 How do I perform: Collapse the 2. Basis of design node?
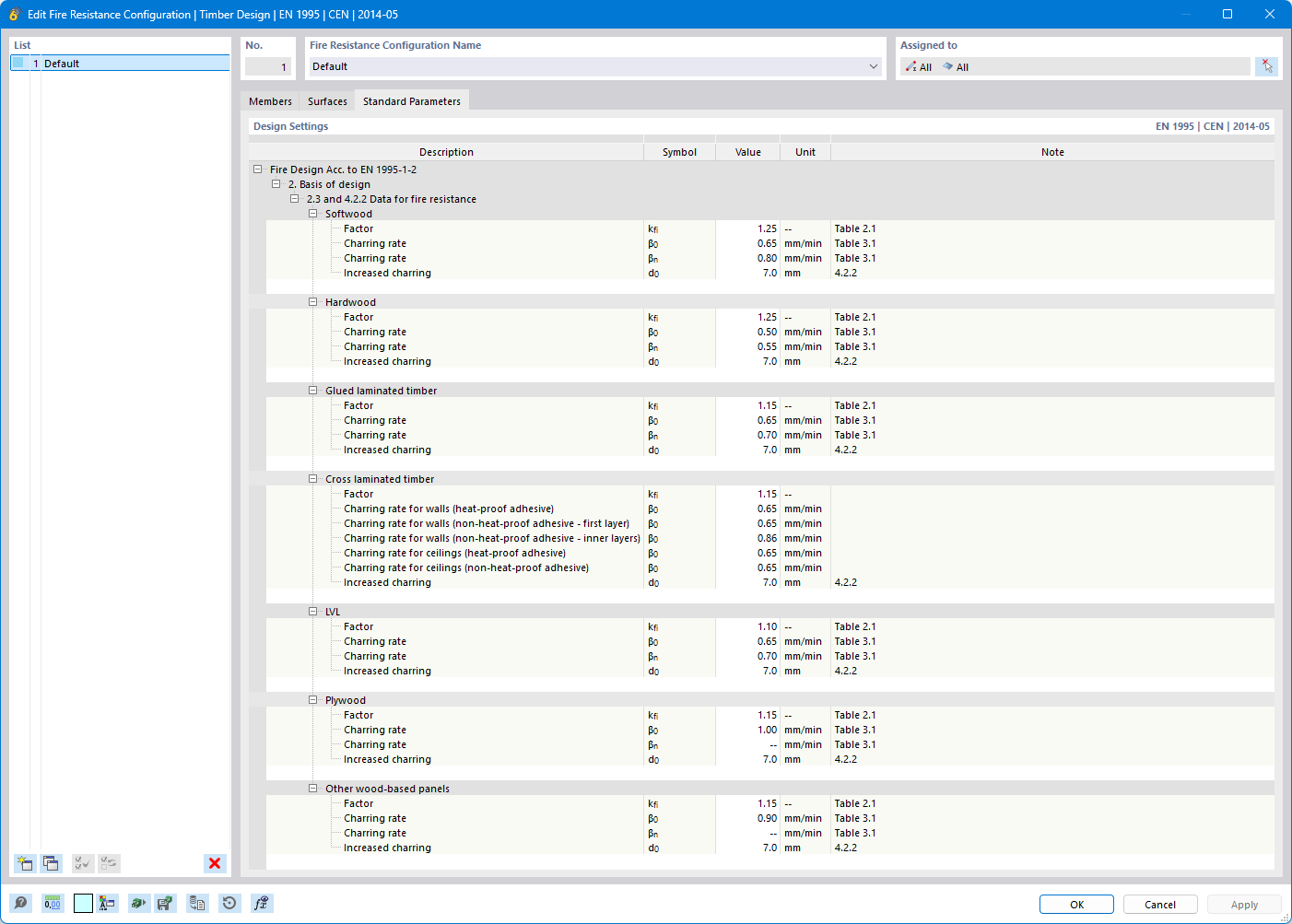pos(276,184)
